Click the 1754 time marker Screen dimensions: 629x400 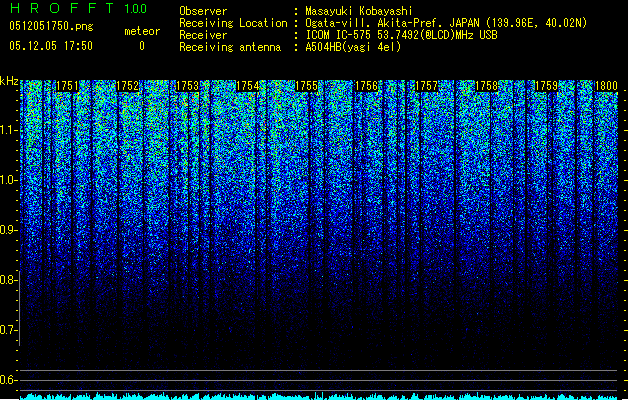pyautogui.click(x=248, y=86)
